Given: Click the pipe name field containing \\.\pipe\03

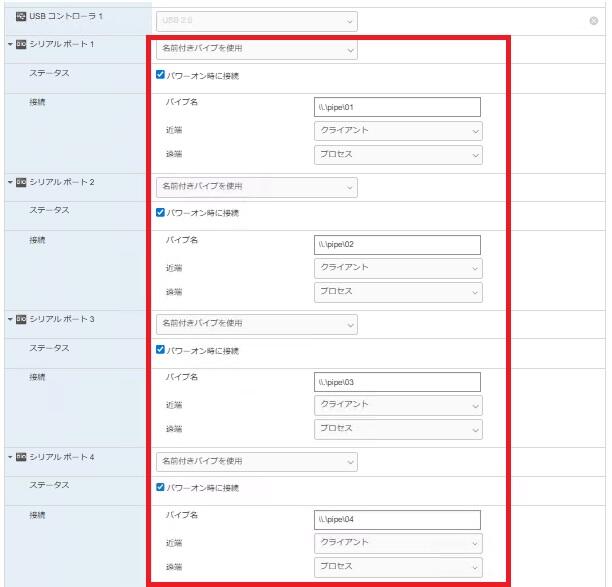Looking at the screenshot, I should (397, 382).
